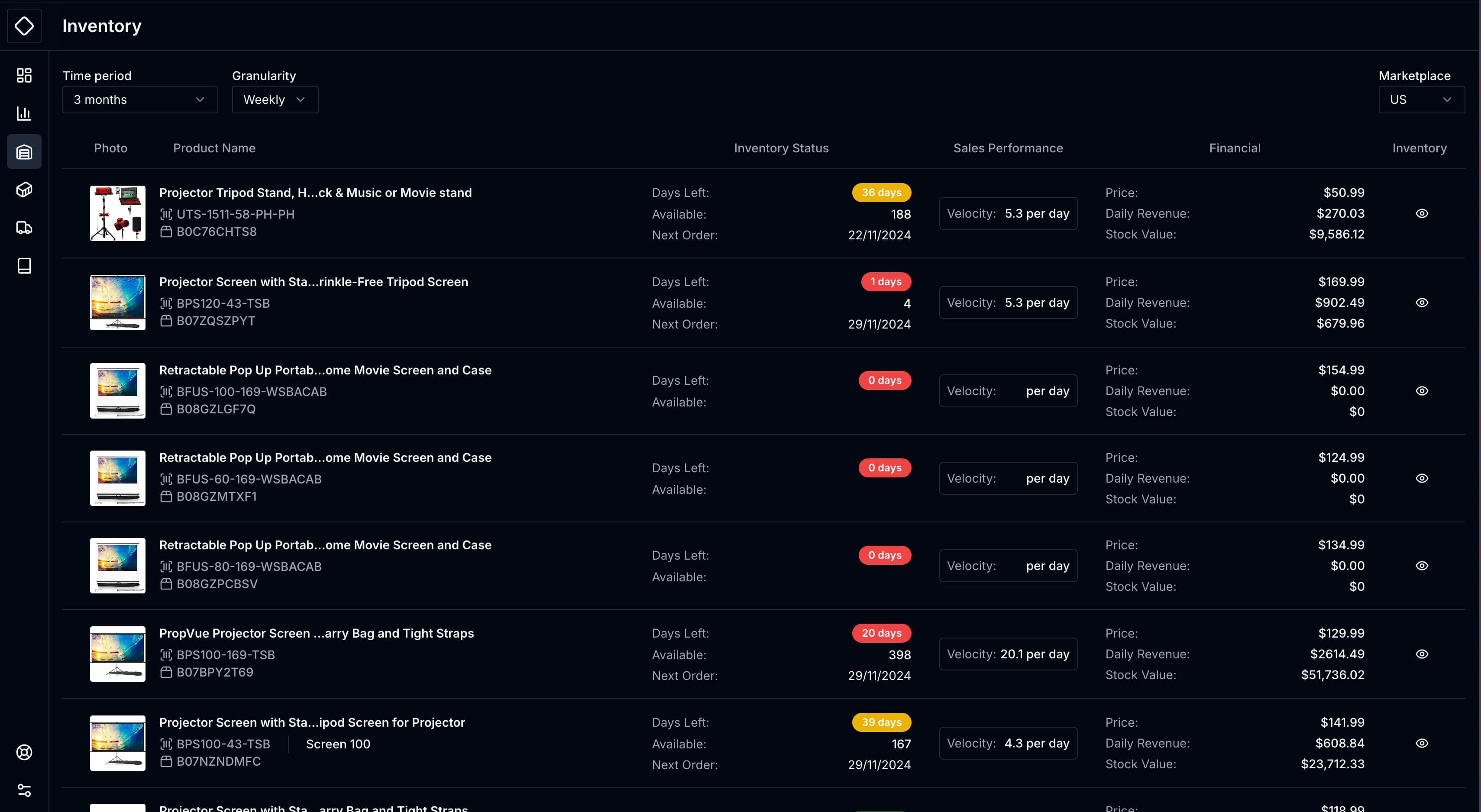Select the warehouse inventory sidebar icon
1481x812 pixels.
24,152
